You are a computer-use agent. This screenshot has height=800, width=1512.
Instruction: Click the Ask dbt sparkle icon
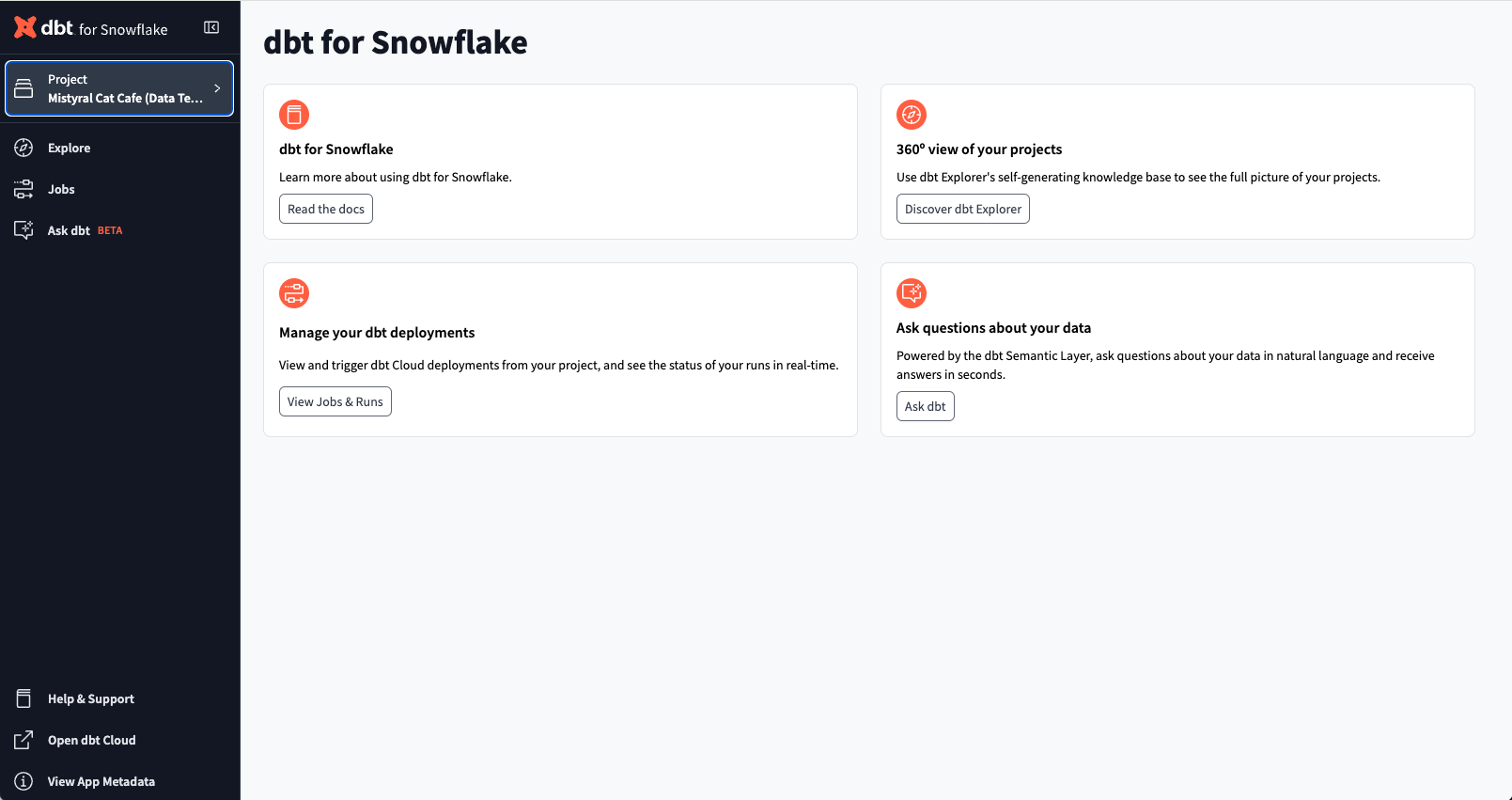[x=23, y=229]
